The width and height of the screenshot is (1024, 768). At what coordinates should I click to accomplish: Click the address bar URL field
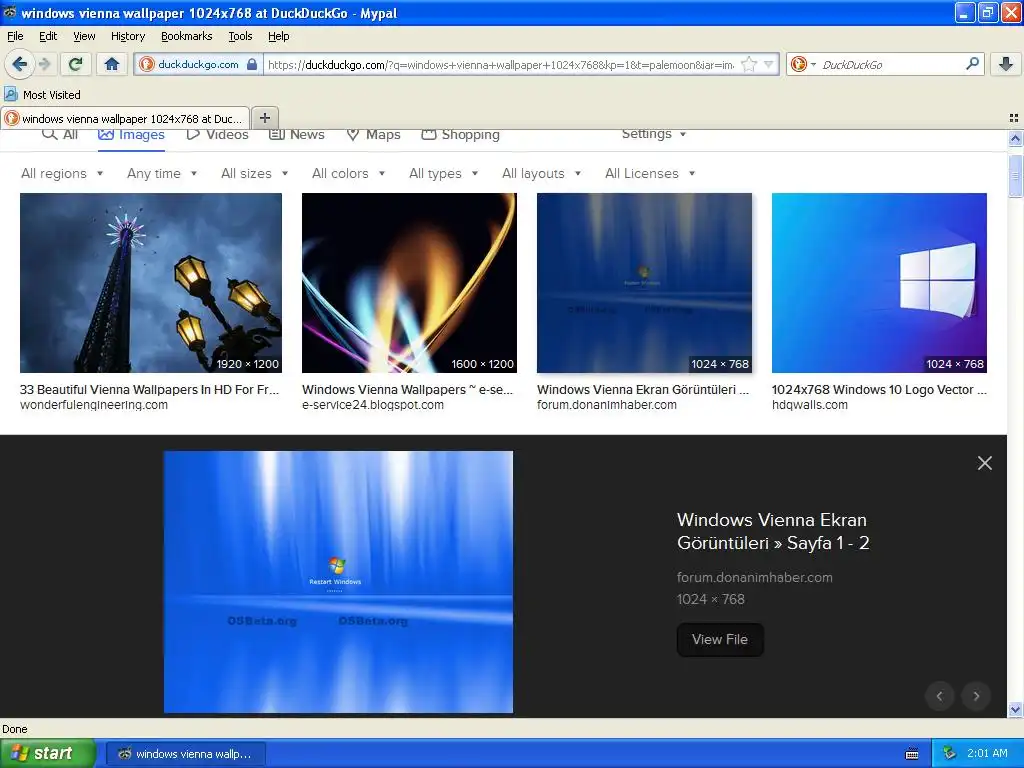point(500,65)
